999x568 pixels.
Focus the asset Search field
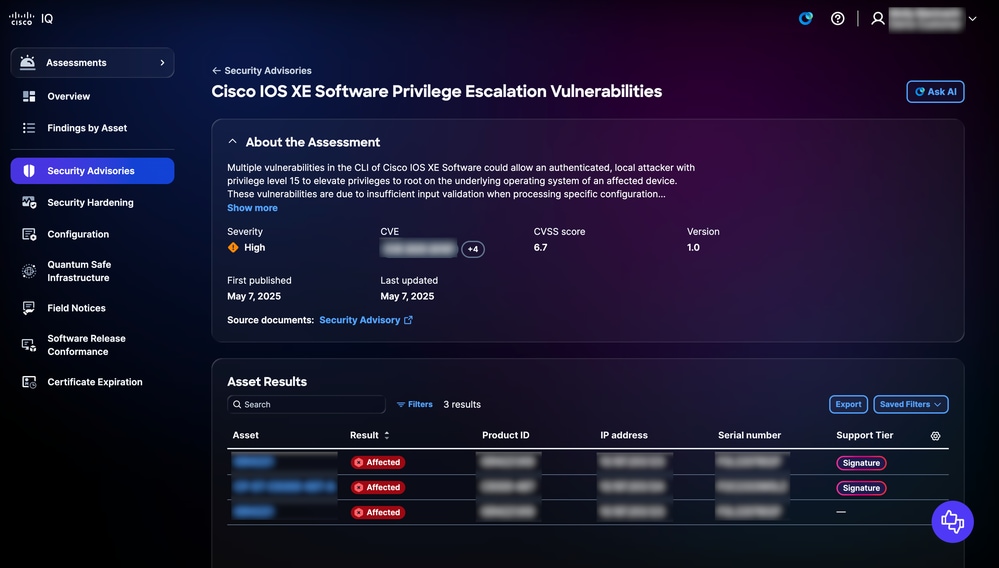click(x=306, y=404)
